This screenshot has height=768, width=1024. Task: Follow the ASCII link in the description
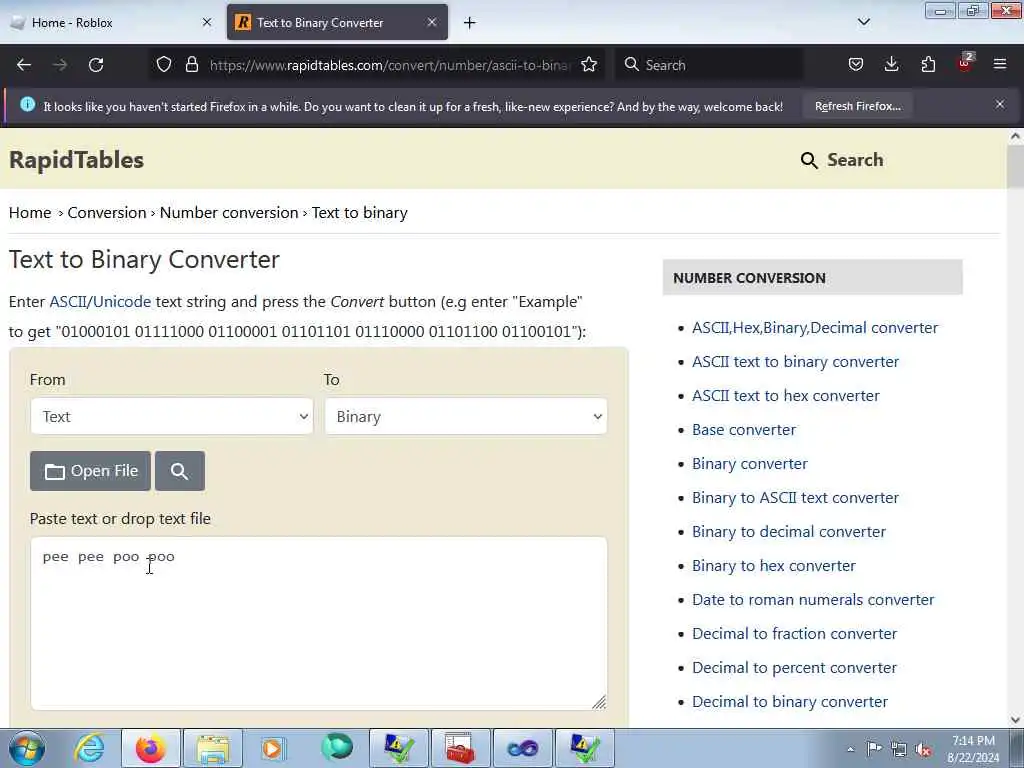[68, 302]
